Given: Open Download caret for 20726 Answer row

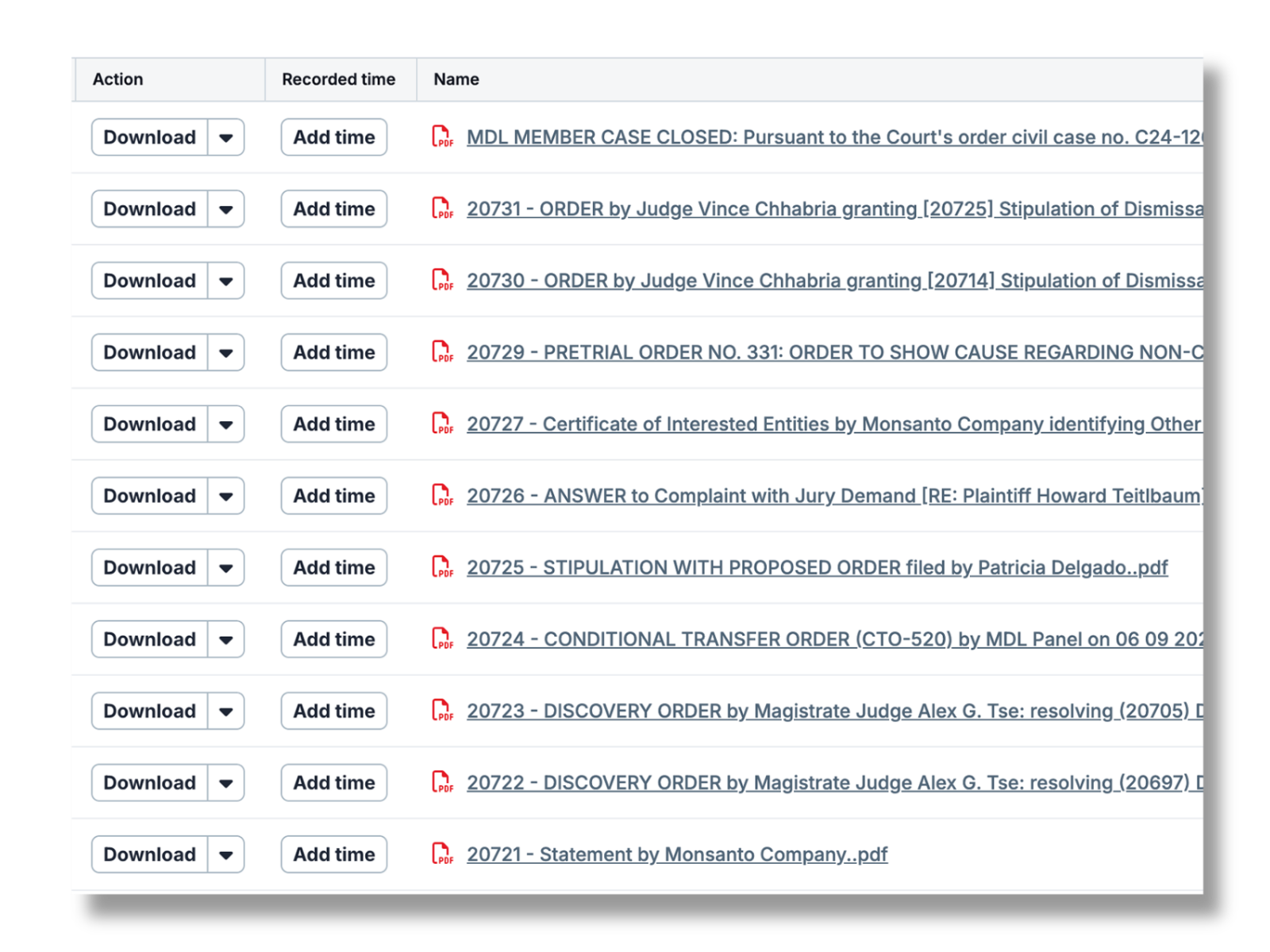Looking at the screenshot, I should pyautogui.click(x=226, y=496).
